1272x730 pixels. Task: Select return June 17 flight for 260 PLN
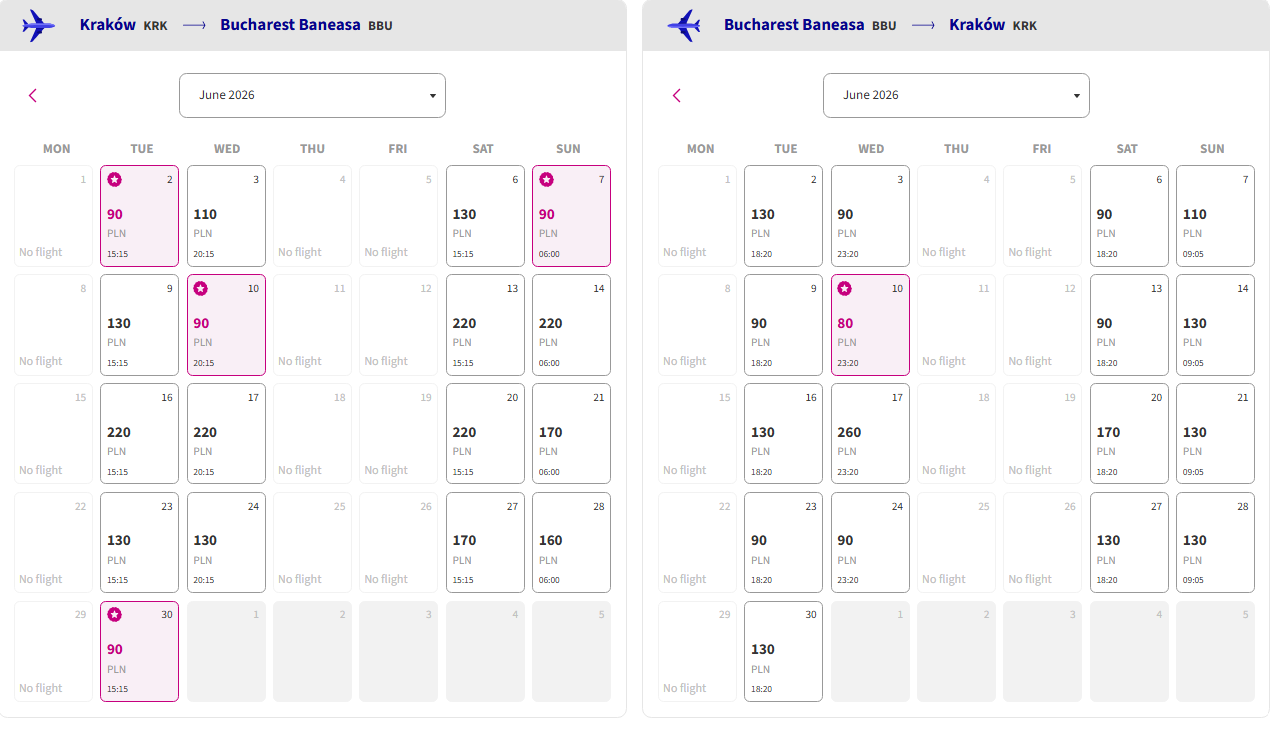click(x=870, y=434)
